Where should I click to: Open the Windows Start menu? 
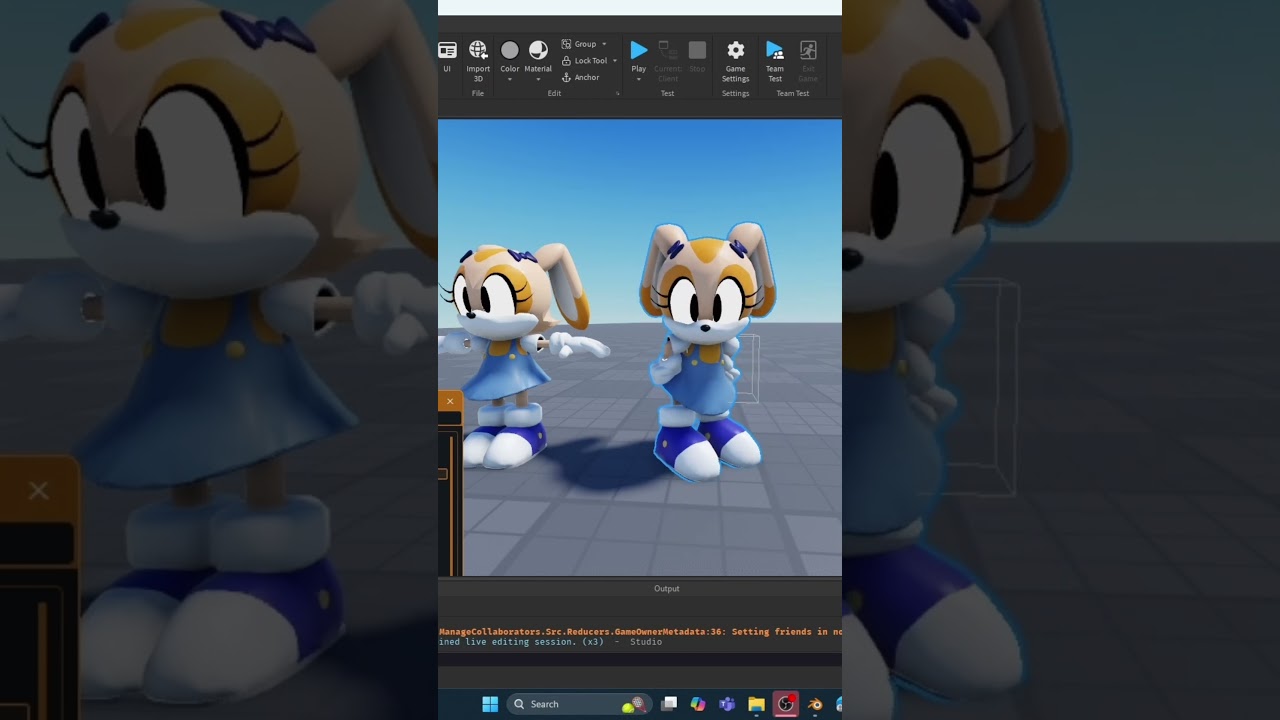(490, 704)
